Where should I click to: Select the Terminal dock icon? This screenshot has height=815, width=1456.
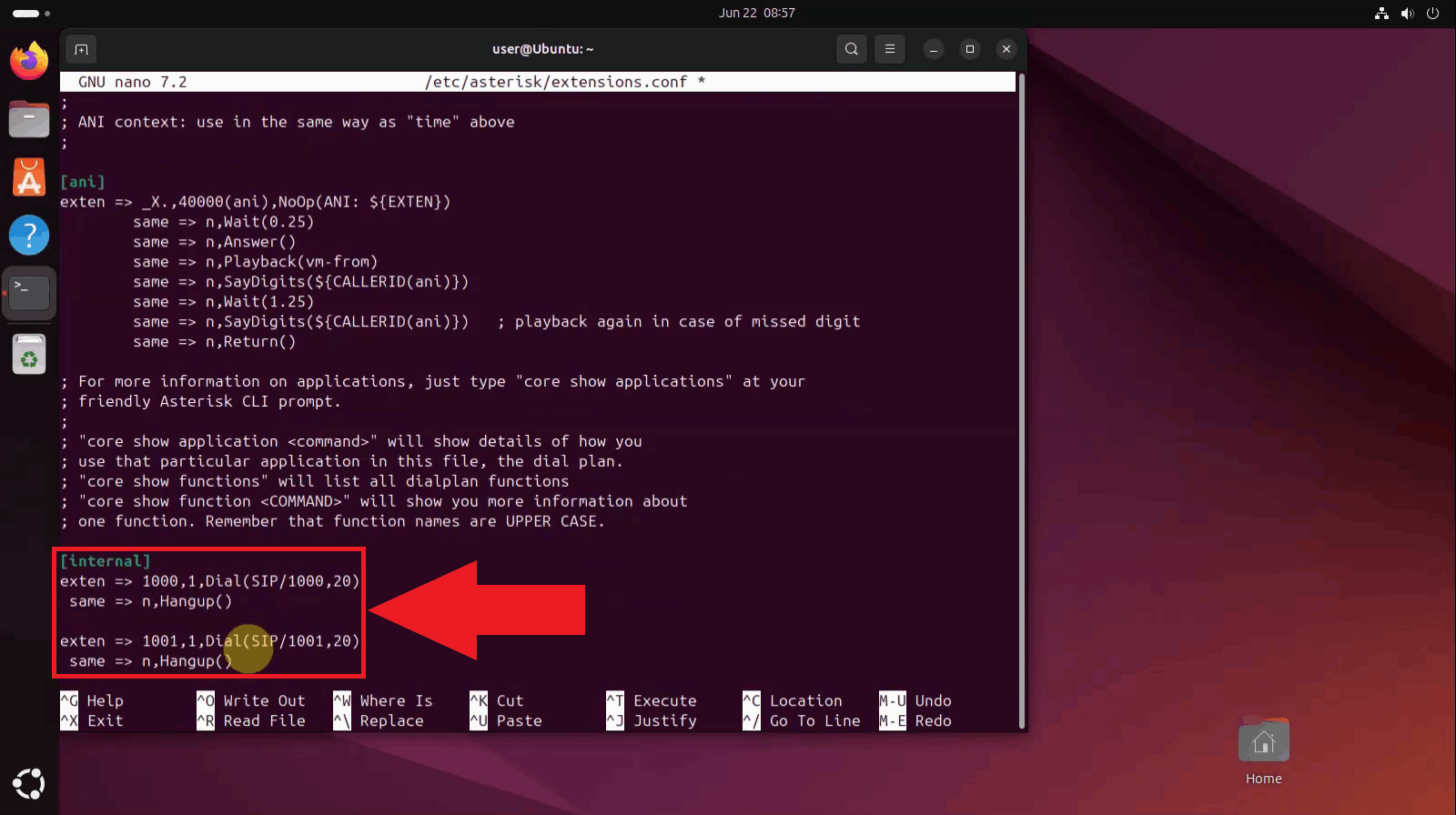(29, 293)
